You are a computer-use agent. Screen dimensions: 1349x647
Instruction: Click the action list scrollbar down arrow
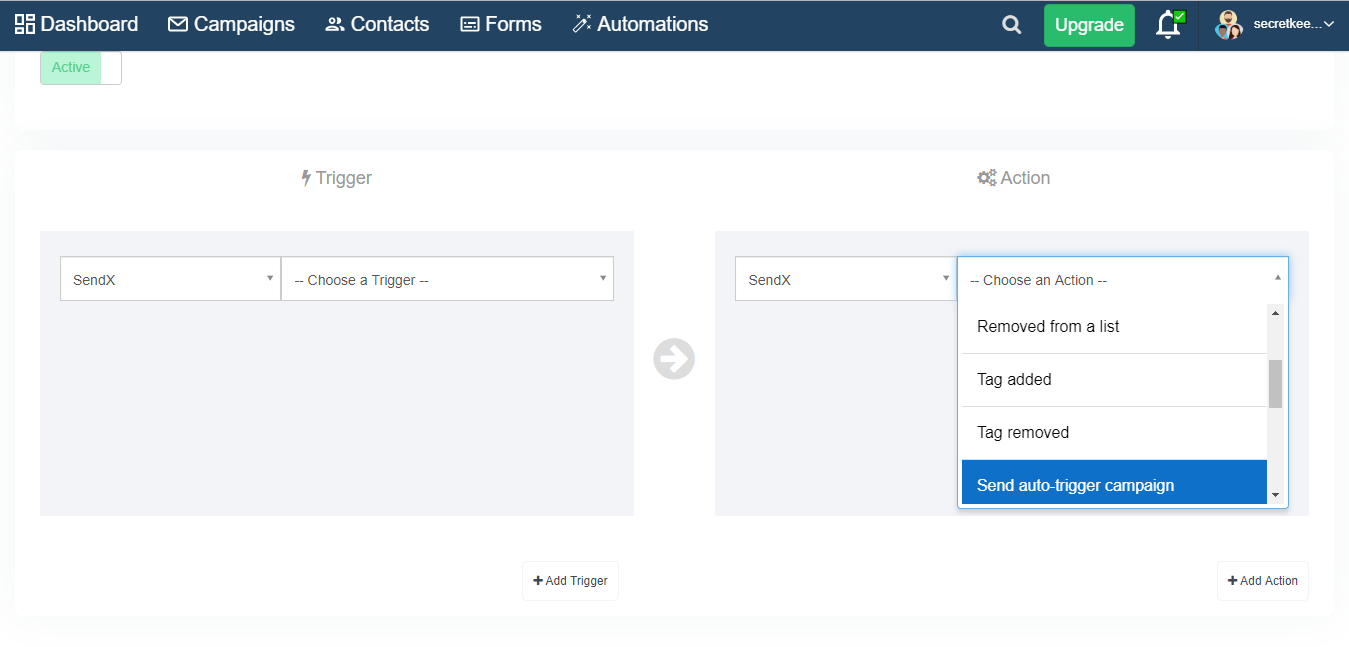click(1275, 495)
